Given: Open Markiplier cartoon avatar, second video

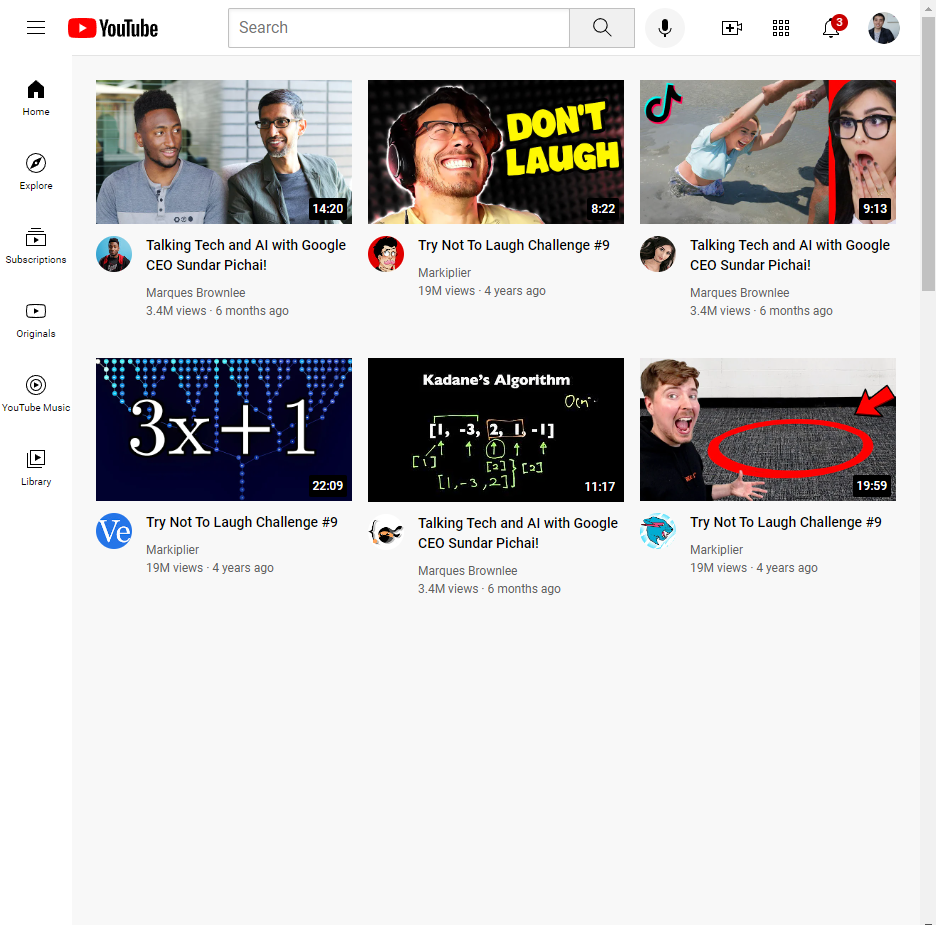Looking at the screenshot, I should point(386,254).
